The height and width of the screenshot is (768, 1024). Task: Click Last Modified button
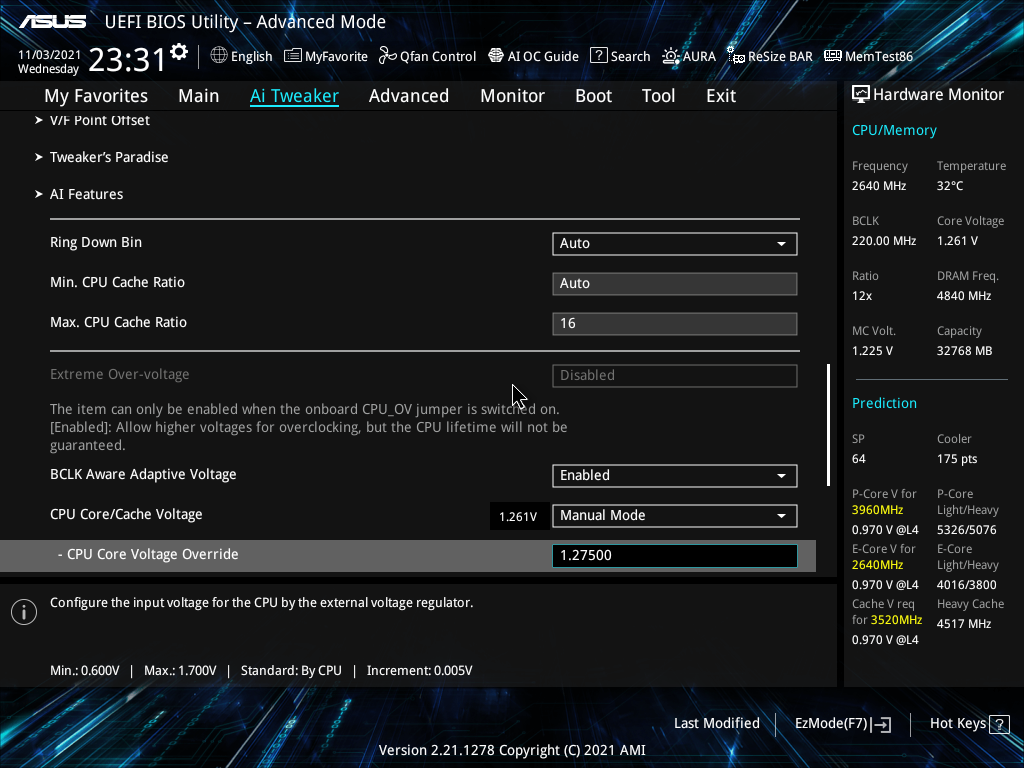click(x=716, y=724)
